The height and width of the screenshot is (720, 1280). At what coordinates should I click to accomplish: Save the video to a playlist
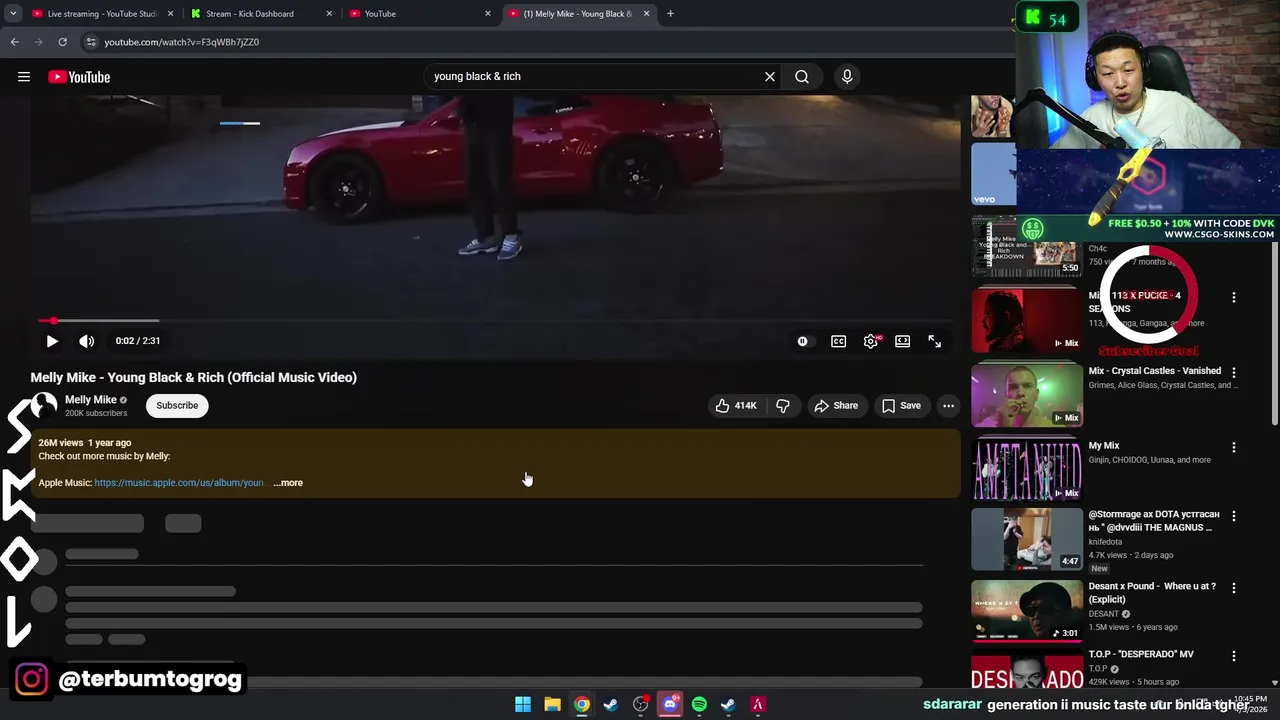(x=901, y=405)
